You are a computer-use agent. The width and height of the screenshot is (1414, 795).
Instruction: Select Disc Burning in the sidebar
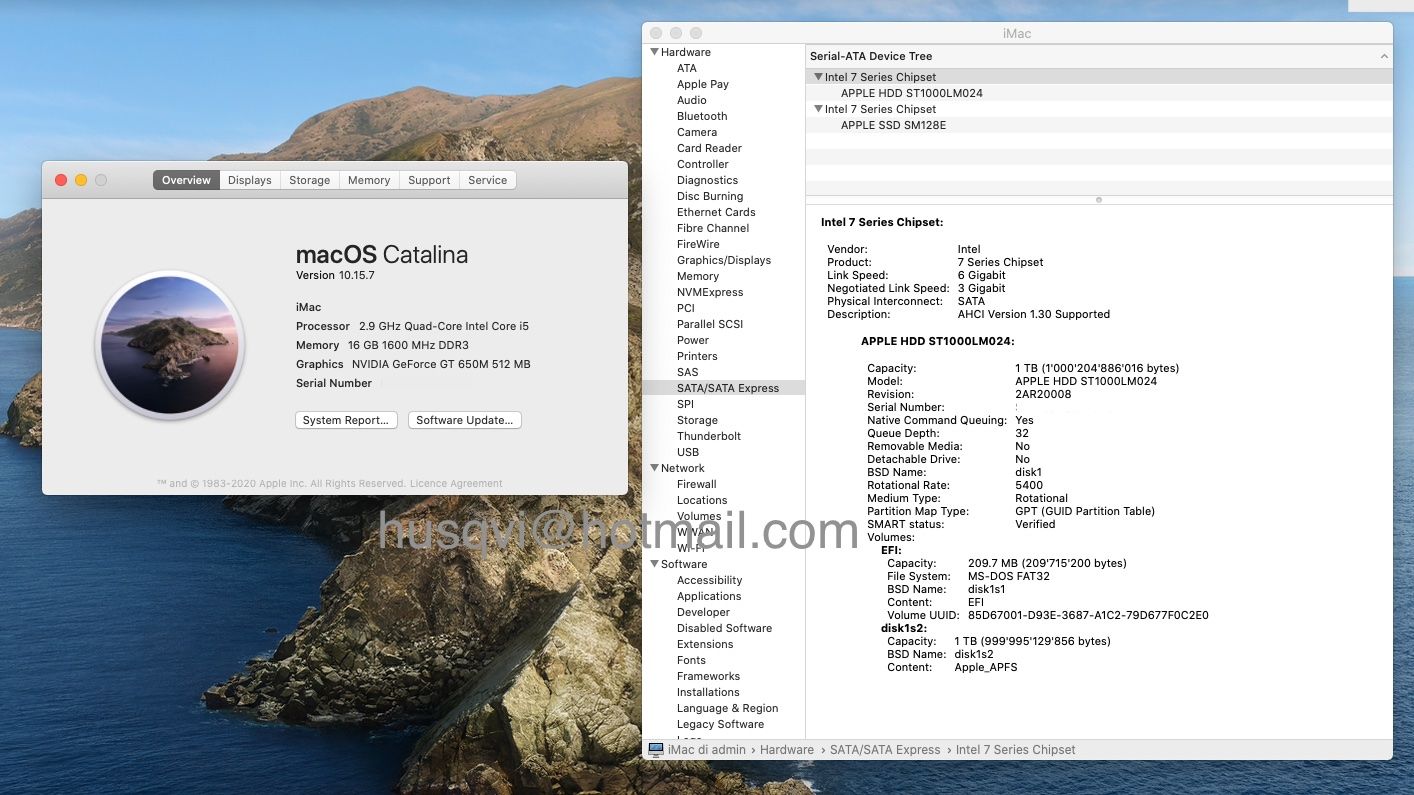[710, 196]
